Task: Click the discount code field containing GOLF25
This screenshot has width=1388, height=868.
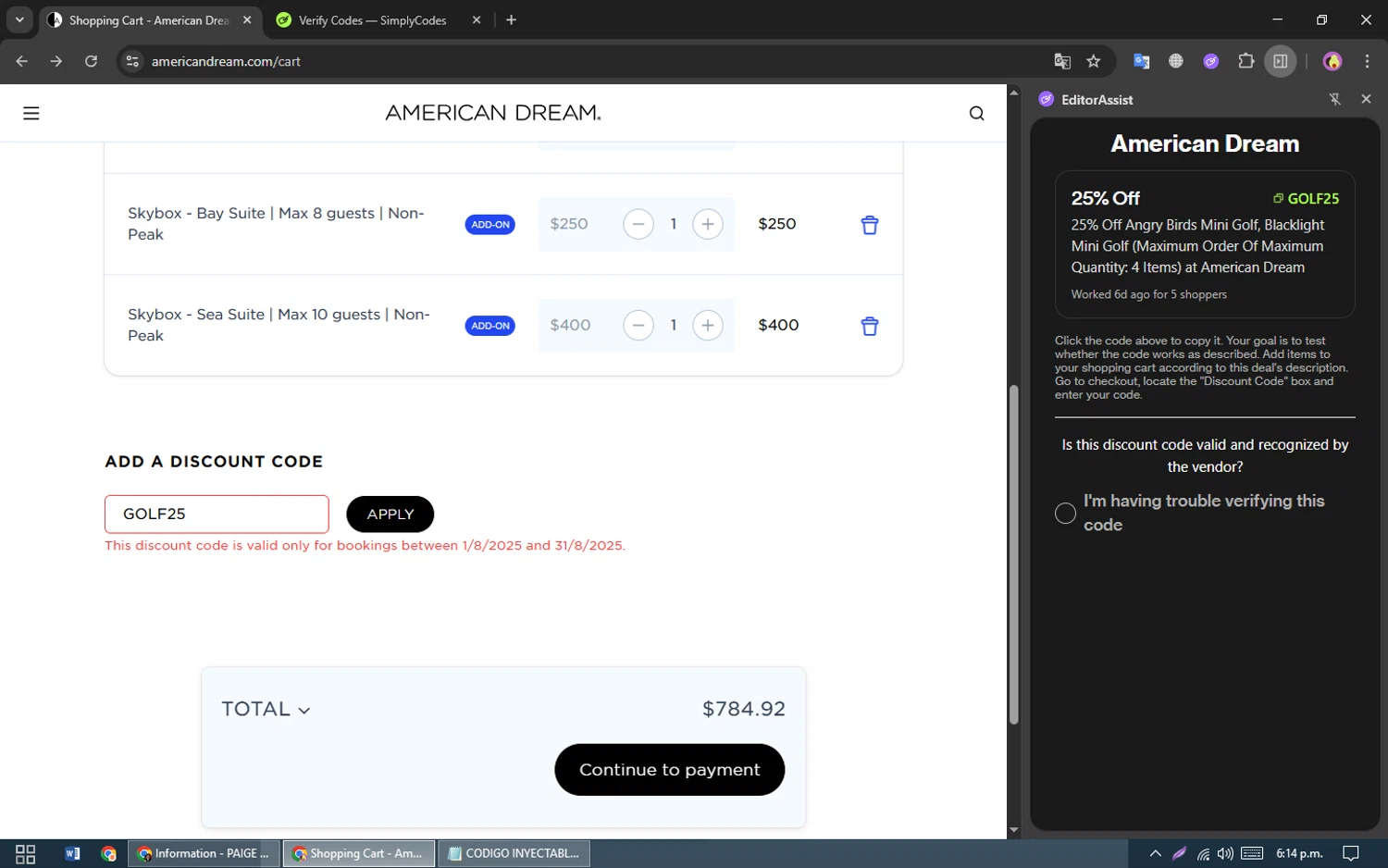Action: click(217, 514)
